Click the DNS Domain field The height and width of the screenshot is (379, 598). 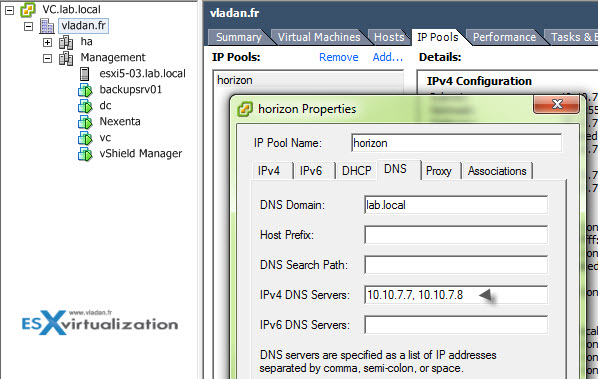pyautogui.click(x=456, y=205)
